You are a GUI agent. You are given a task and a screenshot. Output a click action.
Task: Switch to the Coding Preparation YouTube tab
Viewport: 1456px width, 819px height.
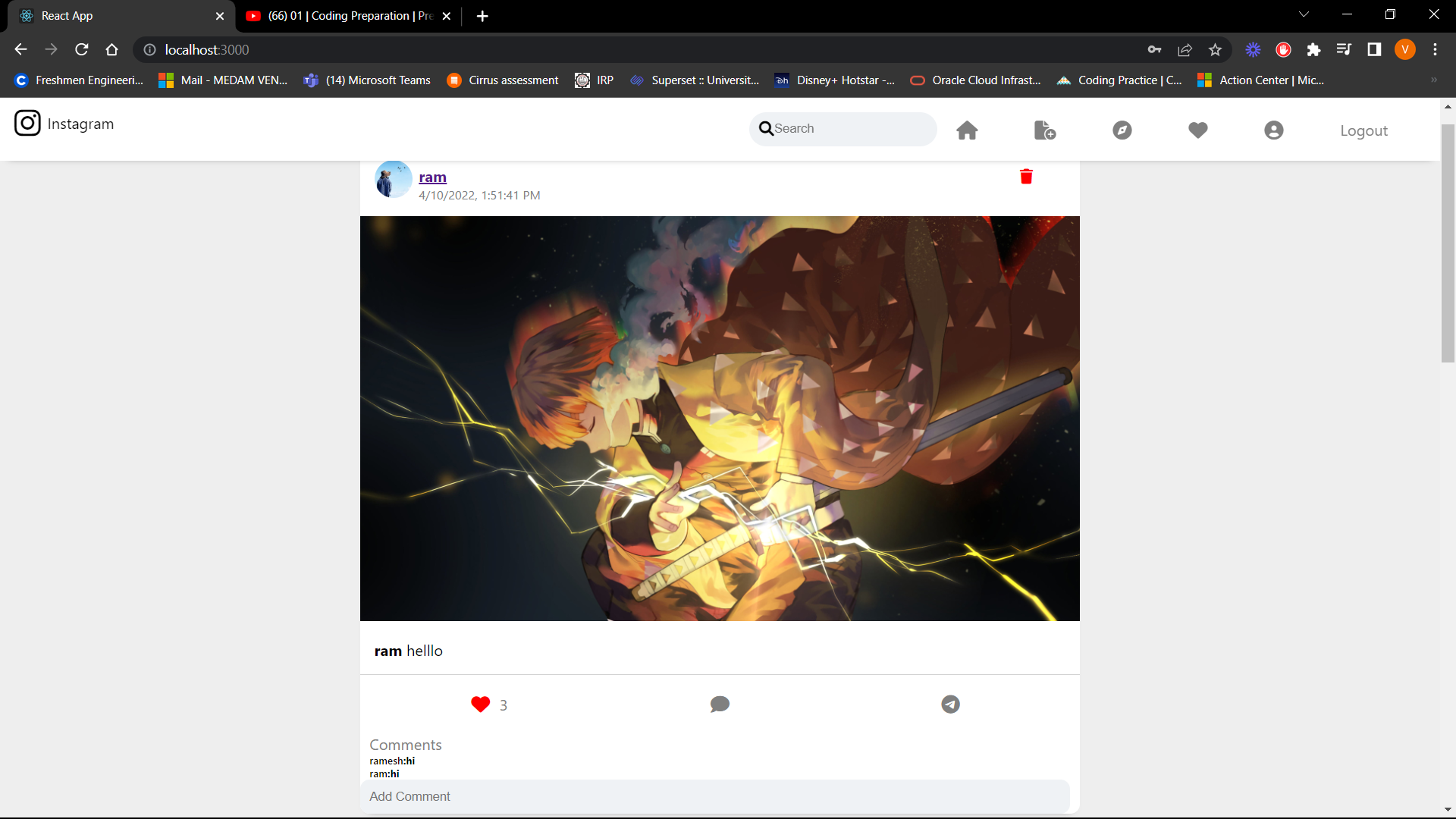[341, 15]
